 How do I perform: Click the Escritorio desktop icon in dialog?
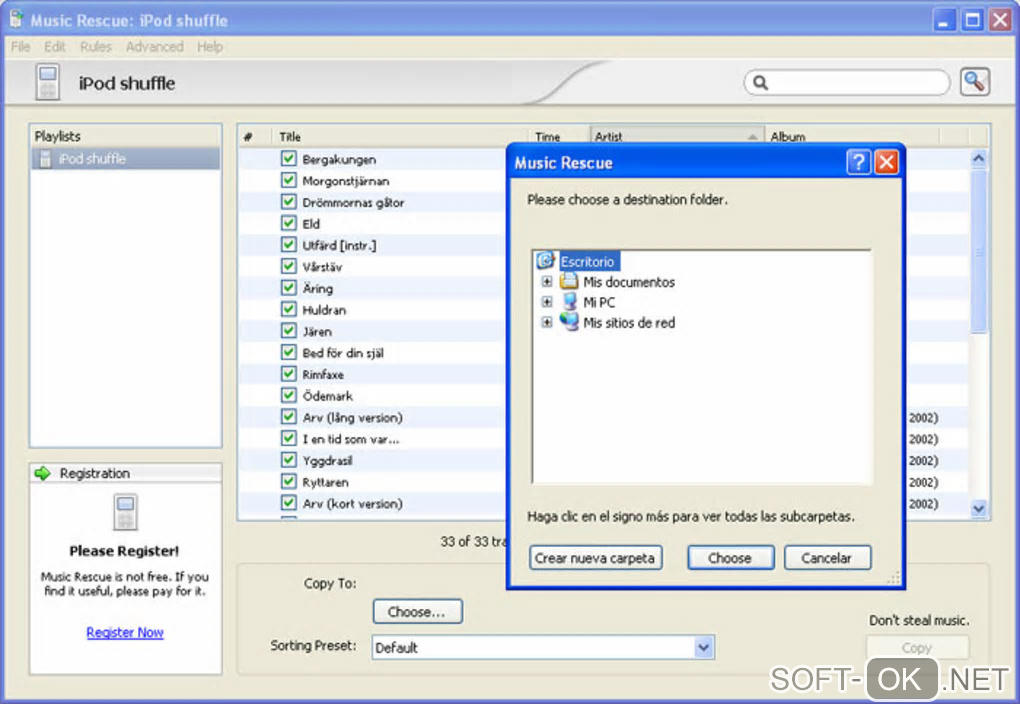tap(545, 261)
